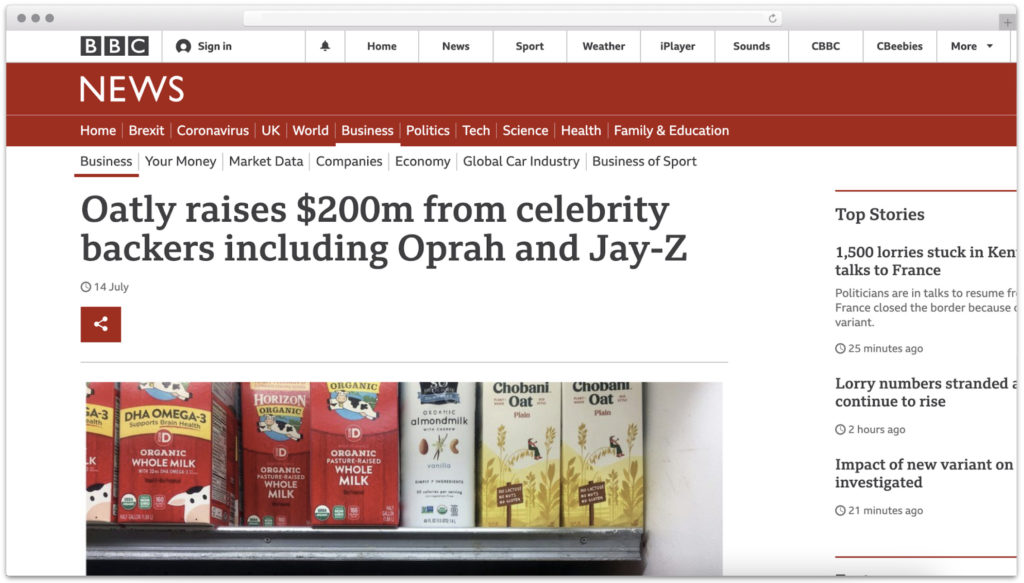Select Business in the red navigation bar
This screenshot has height=583, width=1024.
pos(367,131)
